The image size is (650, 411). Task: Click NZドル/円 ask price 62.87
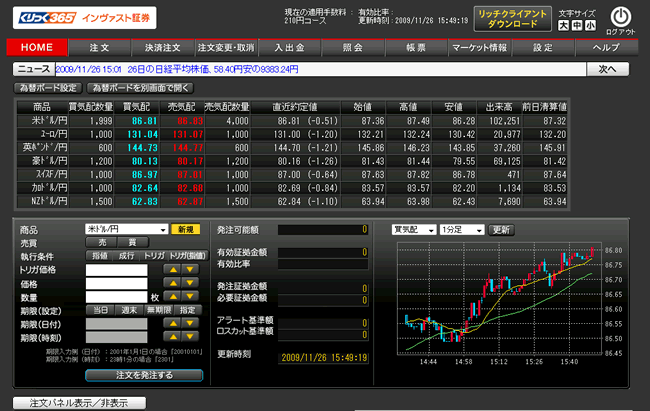190,201
